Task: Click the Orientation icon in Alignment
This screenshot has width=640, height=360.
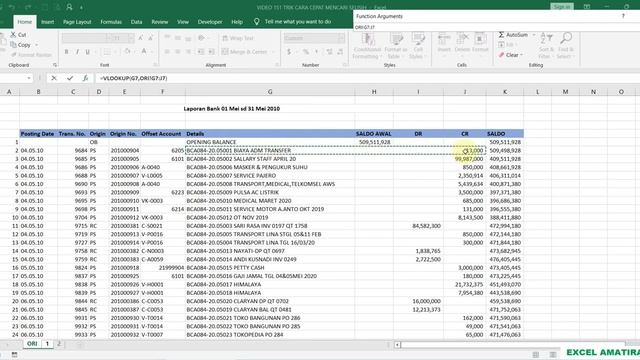Action: pyautogui.click(x=201, y=38)
